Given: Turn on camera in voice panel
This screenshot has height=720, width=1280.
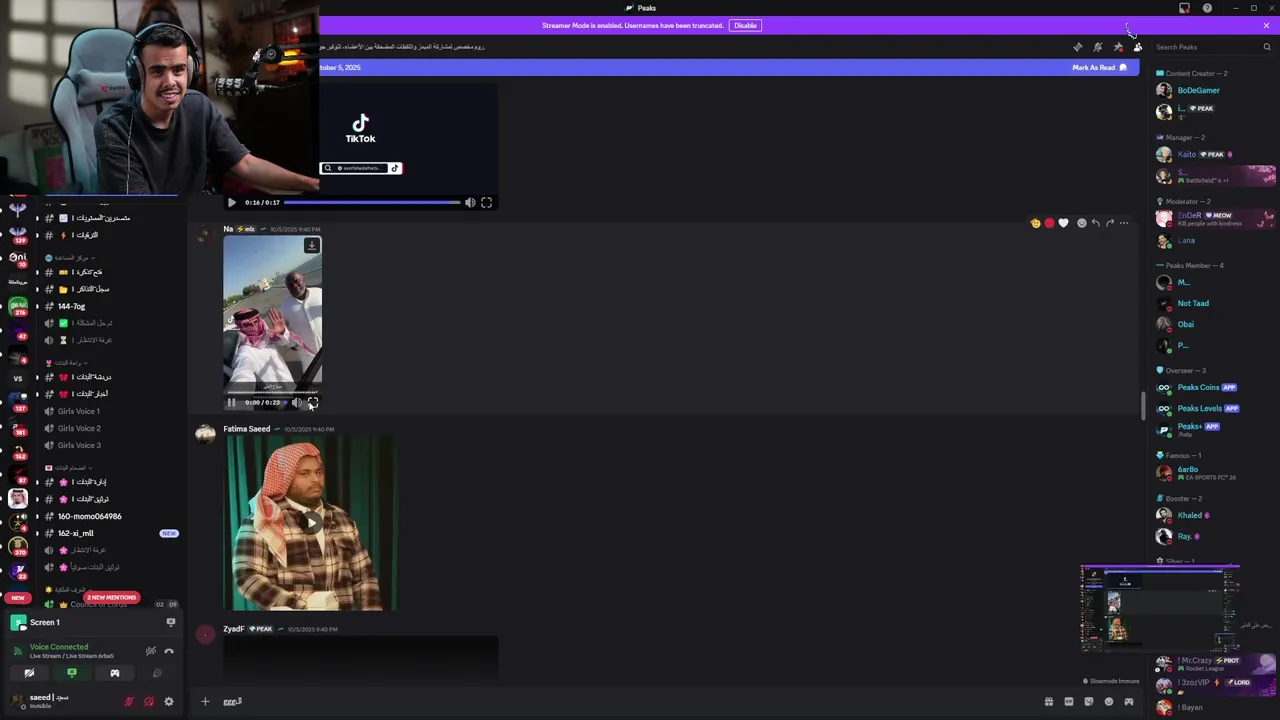Looking at the screenshot, I should tap(29, 673).
